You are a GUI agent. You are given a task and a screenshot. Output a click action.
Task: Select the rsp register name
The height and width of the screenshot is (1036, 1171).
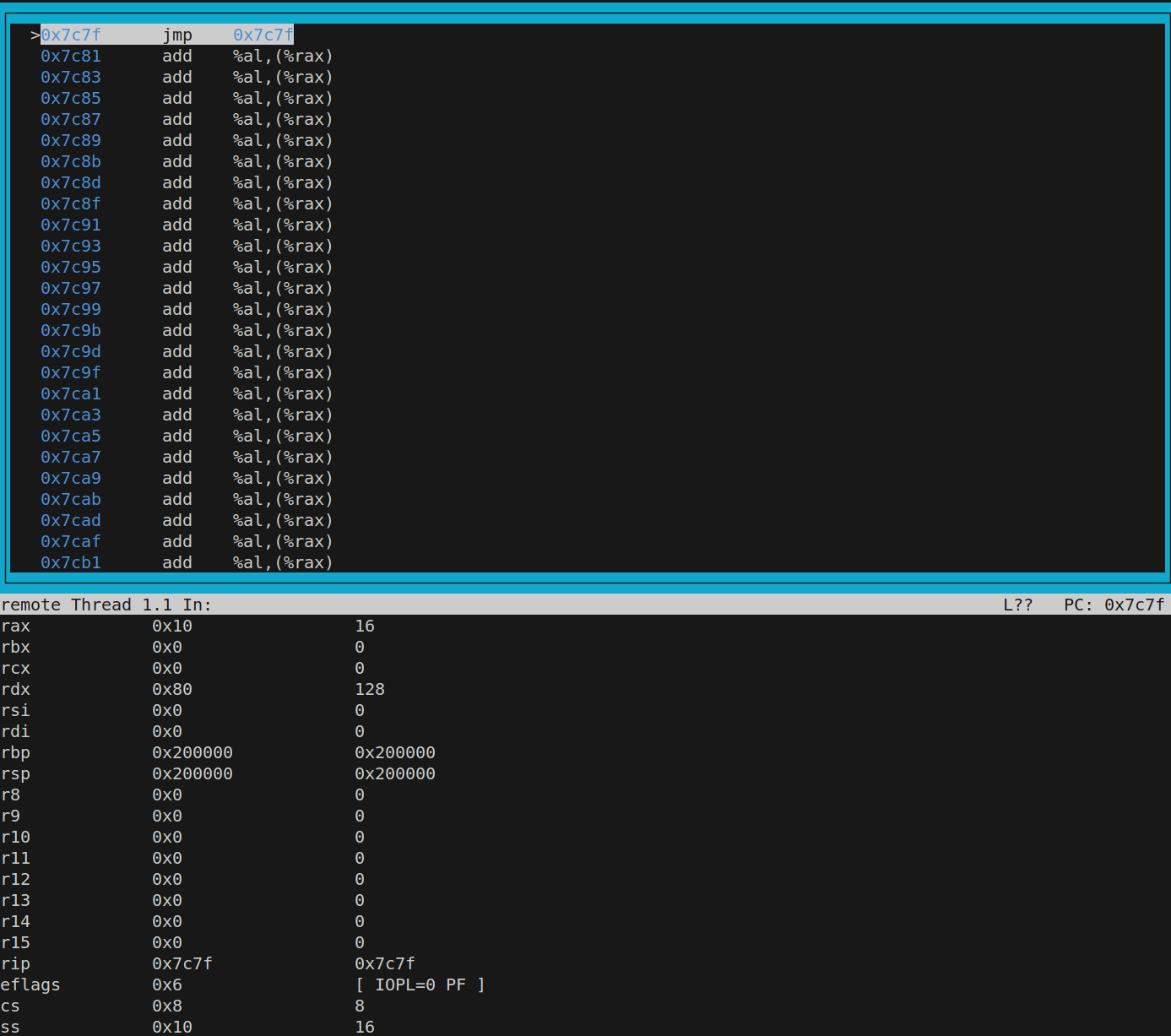coord(15,773)
